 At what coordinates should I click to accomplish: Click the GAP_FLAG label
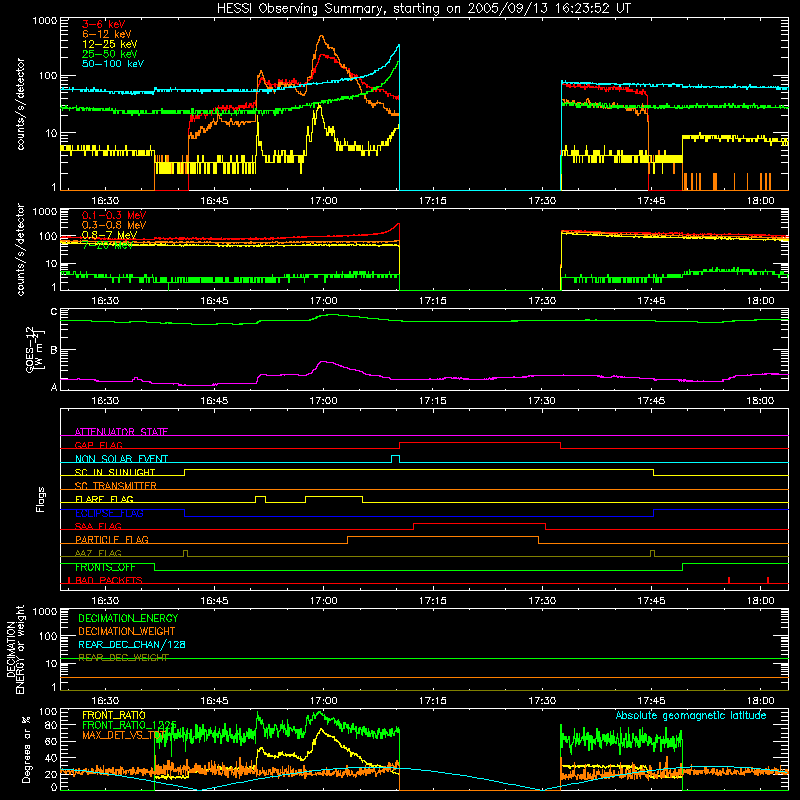pos(99,445)
